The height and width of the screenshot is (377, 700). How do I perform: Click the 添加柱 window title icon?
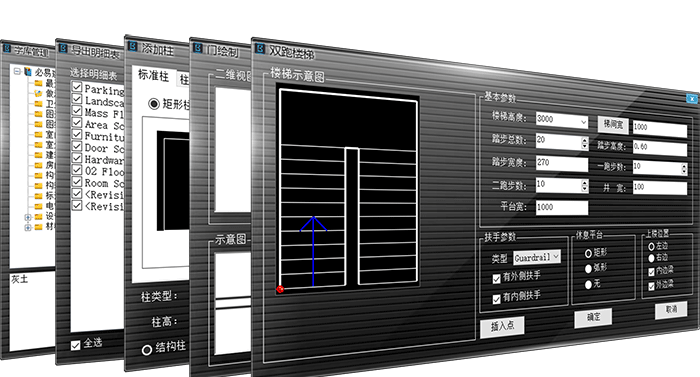[x=133, y=46]
